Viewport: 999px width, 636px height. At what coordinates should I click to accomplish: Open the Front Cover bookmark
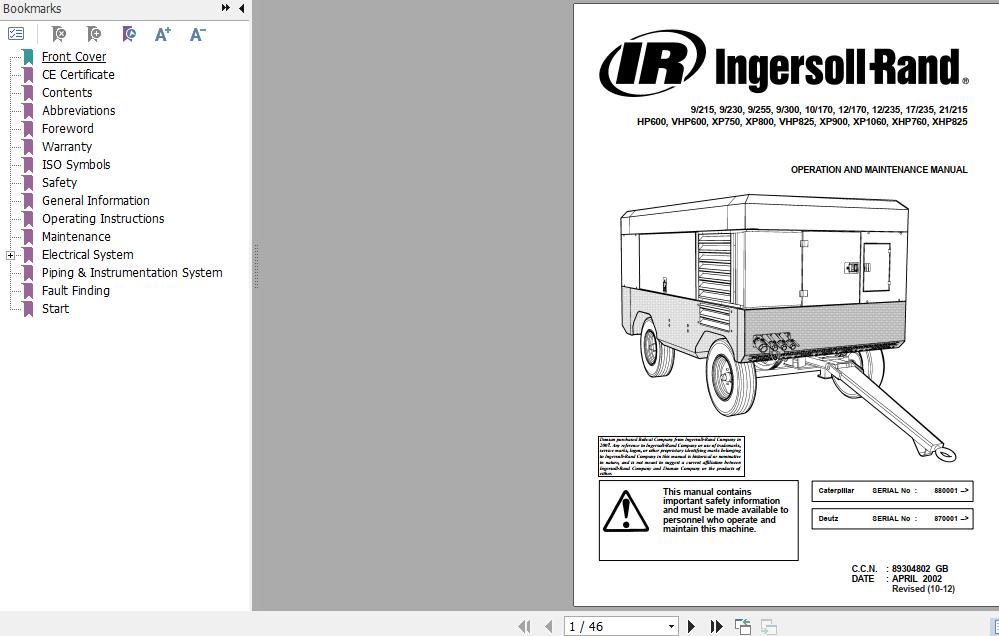74,57
